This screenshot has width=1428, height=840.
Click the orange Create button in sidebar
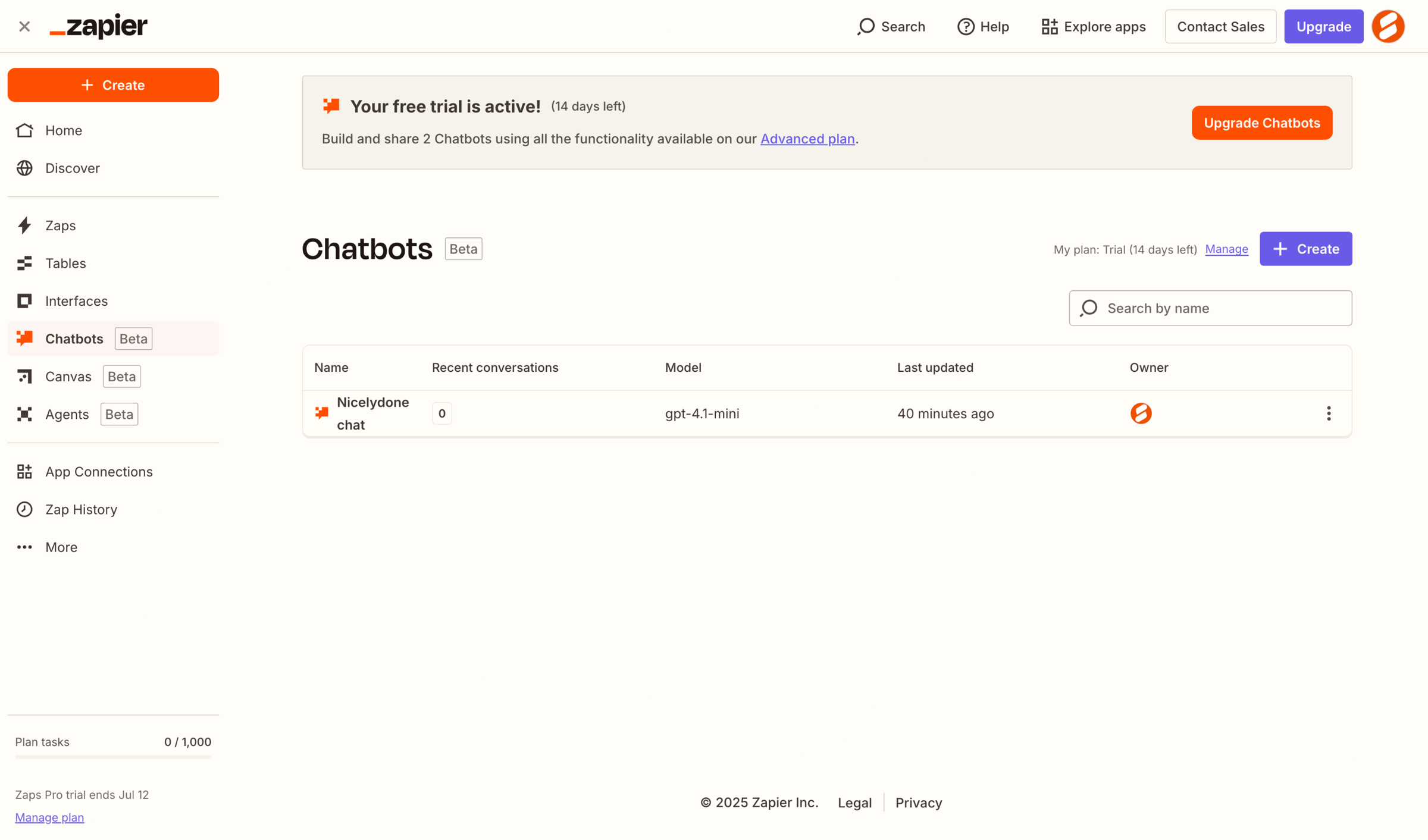point(113,84)
